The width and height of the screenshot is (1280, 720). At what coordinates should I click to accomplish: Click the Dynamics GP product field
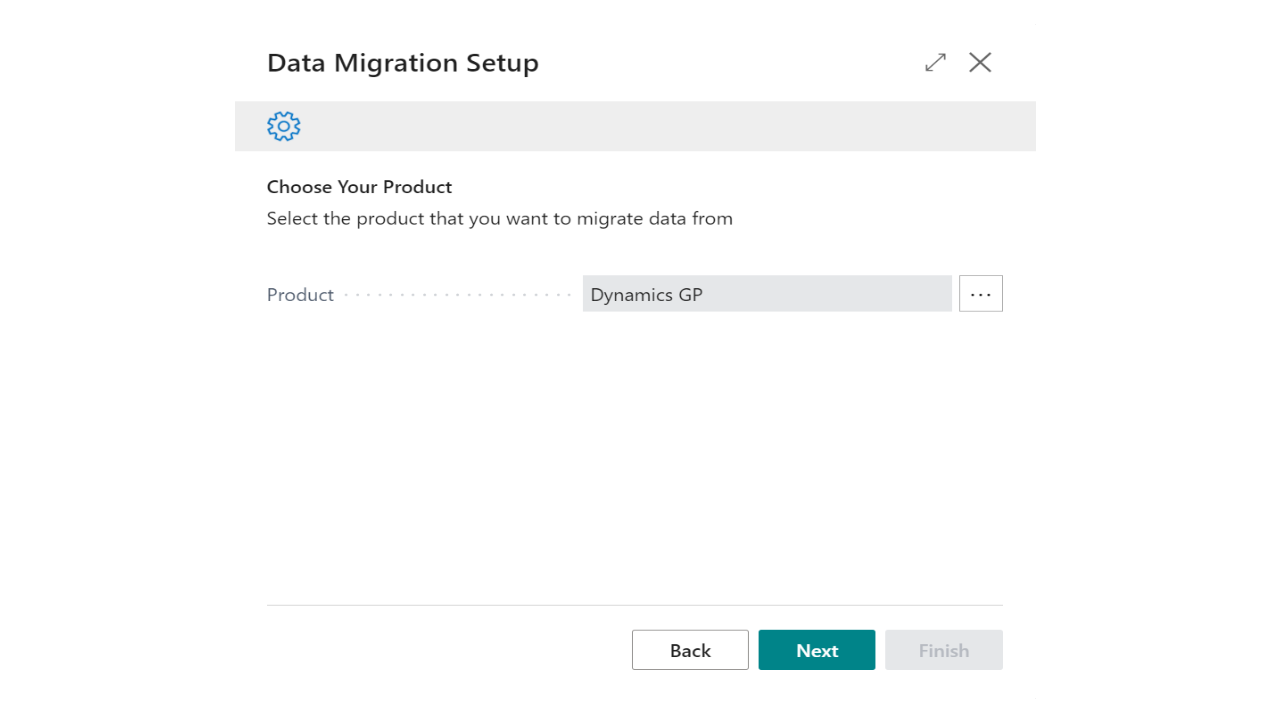point(767,294)
